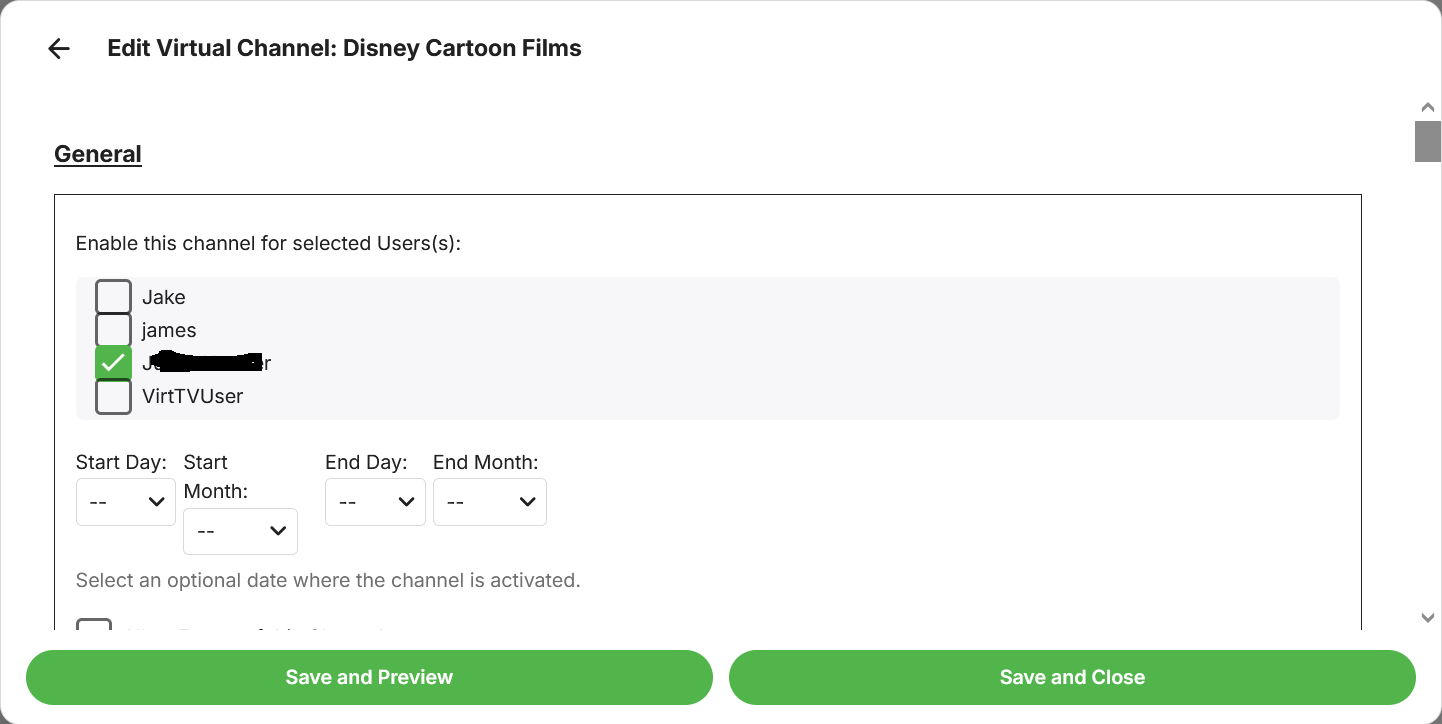
Task: Uncheck the green checked user checkbox
Action: (113, 363)
